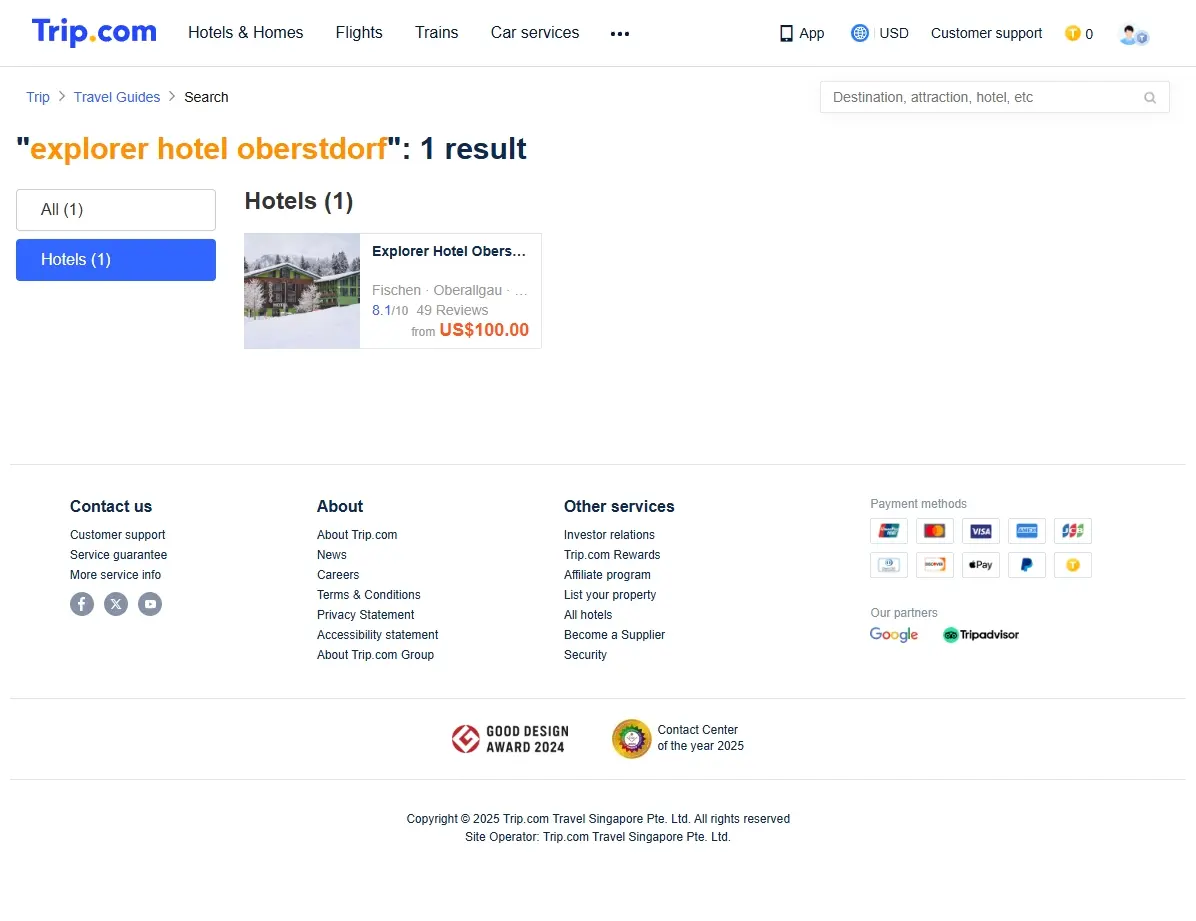Open the Affiliate program footer link

(607, 575)
